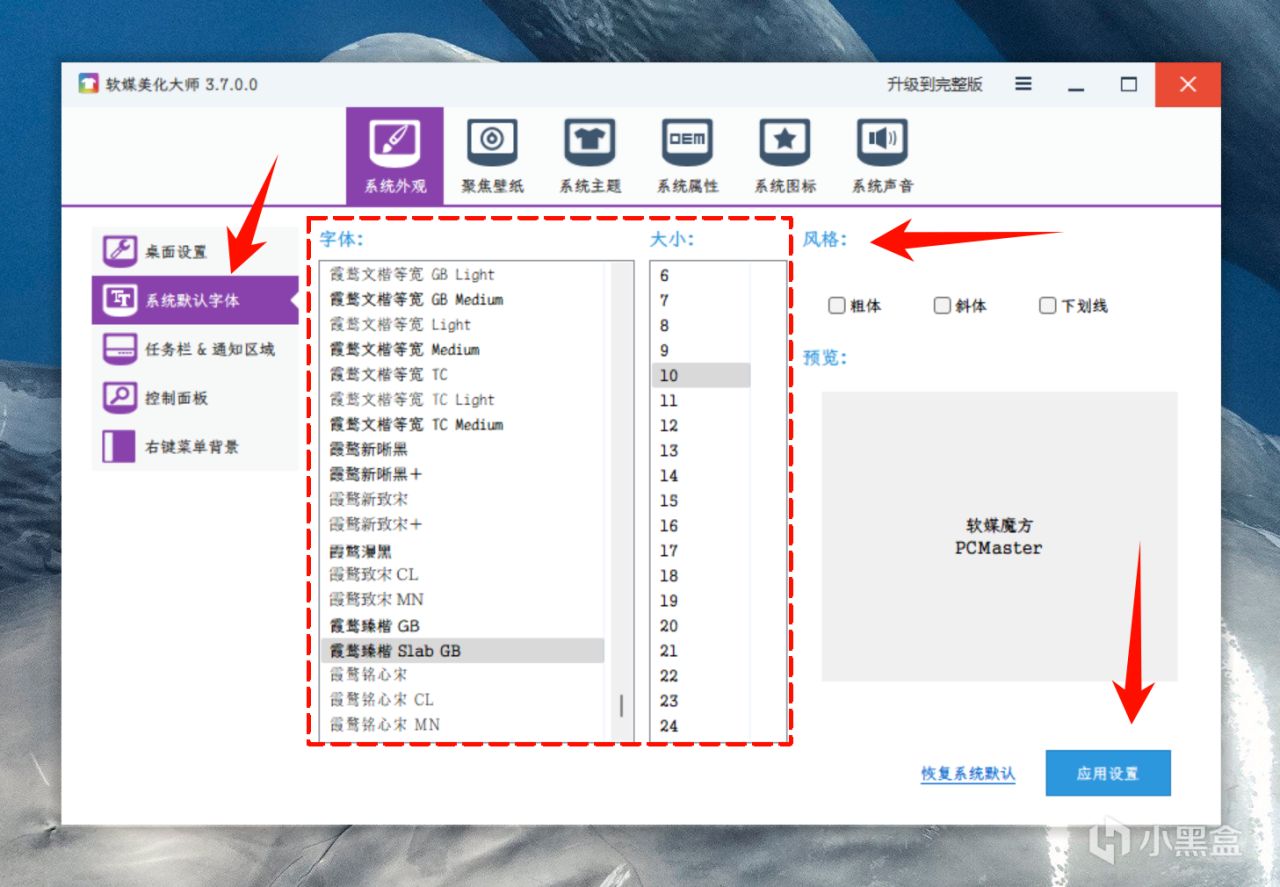Click the 应用设置 apply button
The height and width of the screenshot is (887, 1280).
pos(1108,773)
